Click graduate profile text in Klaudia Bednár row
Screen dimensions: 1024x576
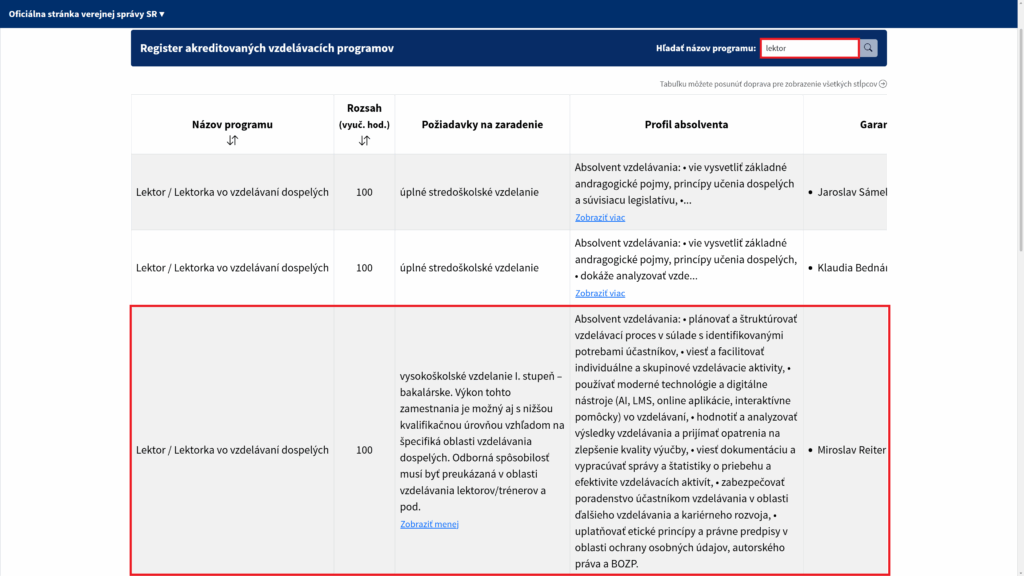(x=686, y=259)
